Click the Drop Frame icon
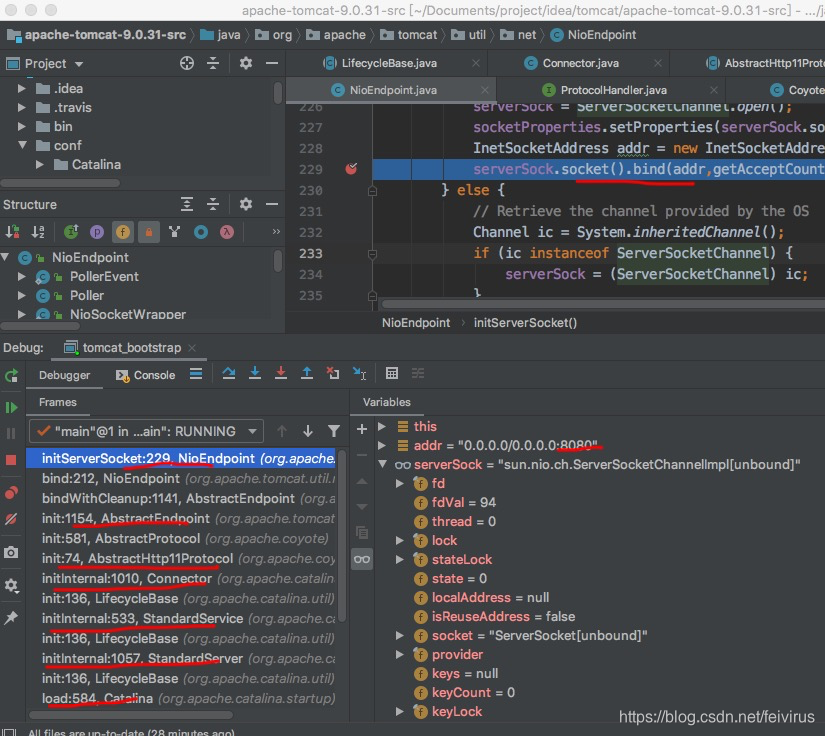Image resolution: width=825 pixels, height=736 pixels. (x=333, y=374)
